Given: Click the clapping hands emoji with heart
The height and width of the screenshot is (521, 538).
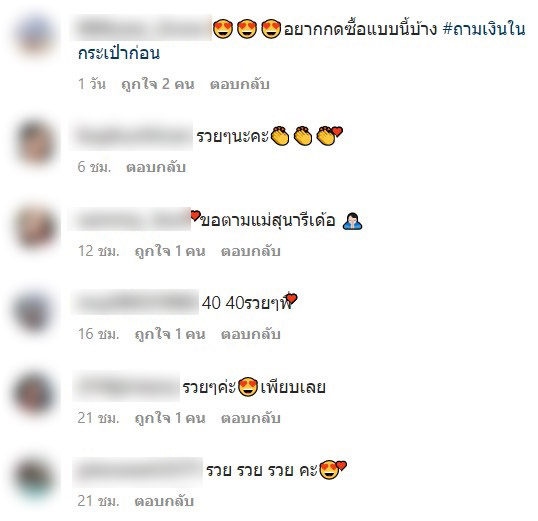Looking at the screenshot, I should click(329, 136).
